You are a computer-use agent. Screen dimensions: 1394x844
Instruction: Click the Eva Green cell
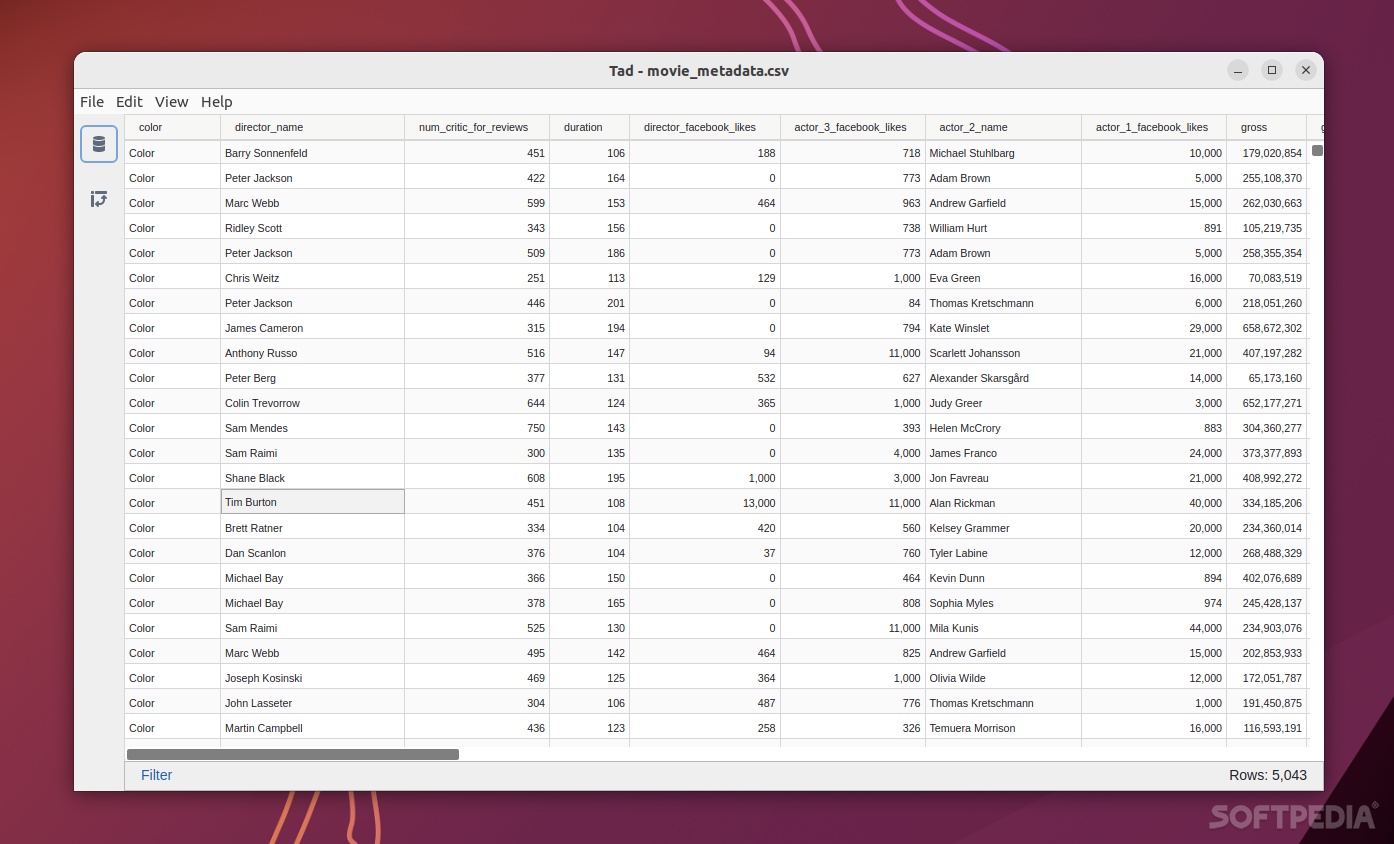tap(1003, 278)
